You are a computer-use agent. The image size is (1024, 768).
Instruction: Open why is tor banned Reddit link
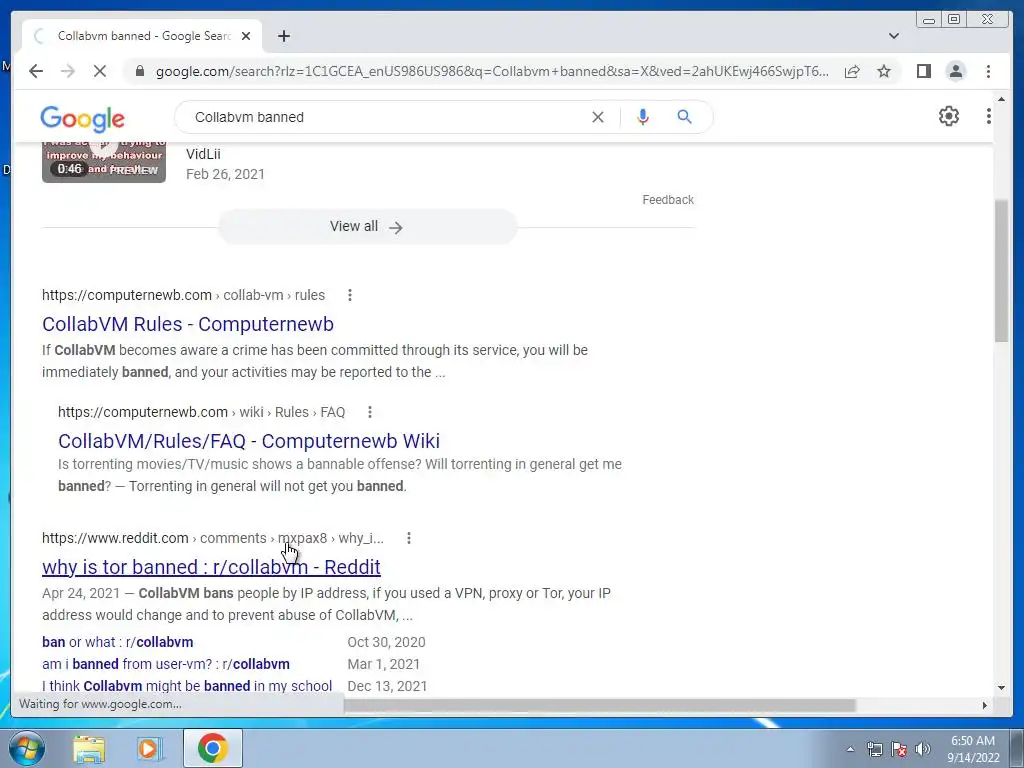click(211, 567)
